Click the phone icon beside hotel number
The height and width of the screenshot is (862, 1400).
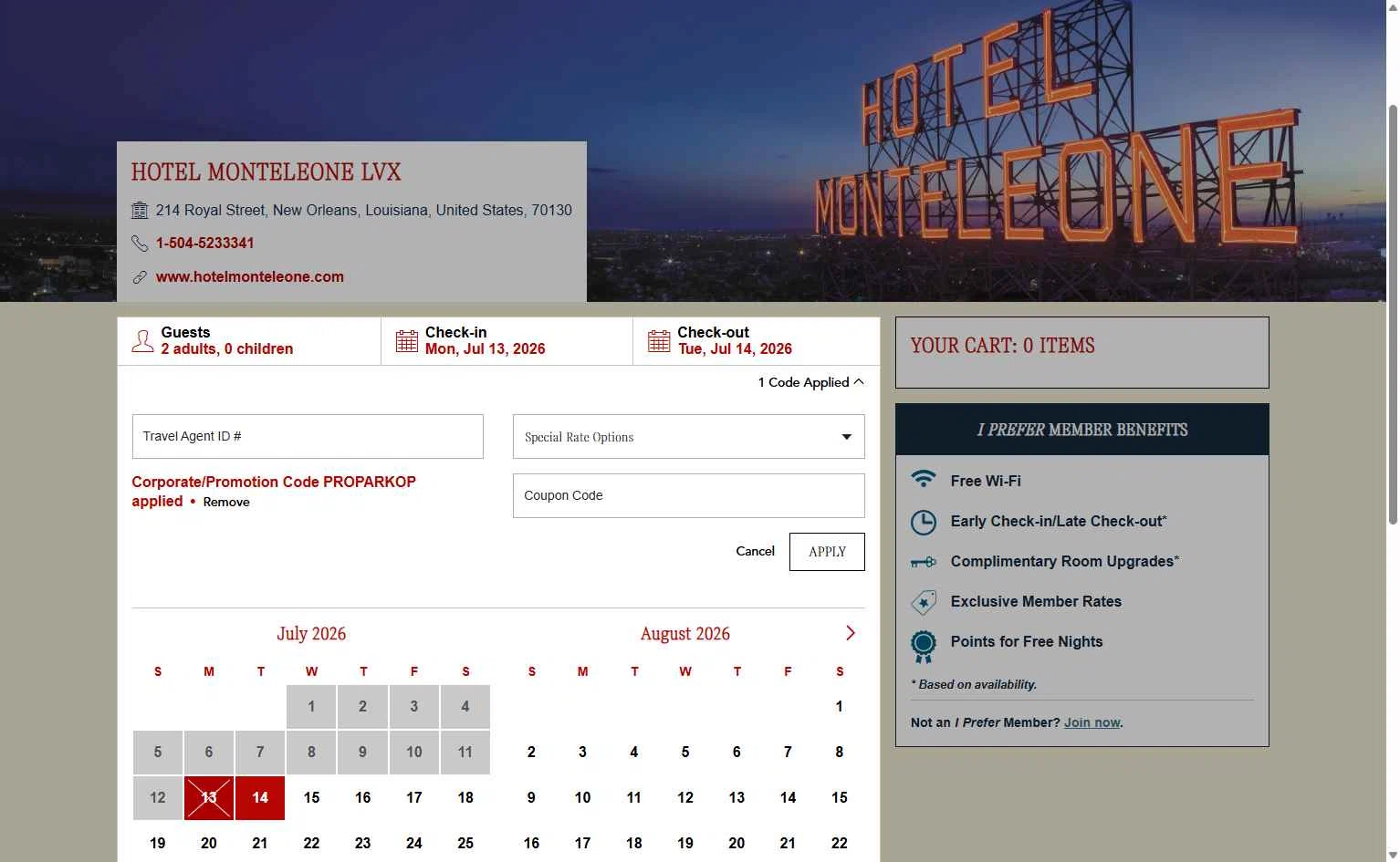pos(140,243)
